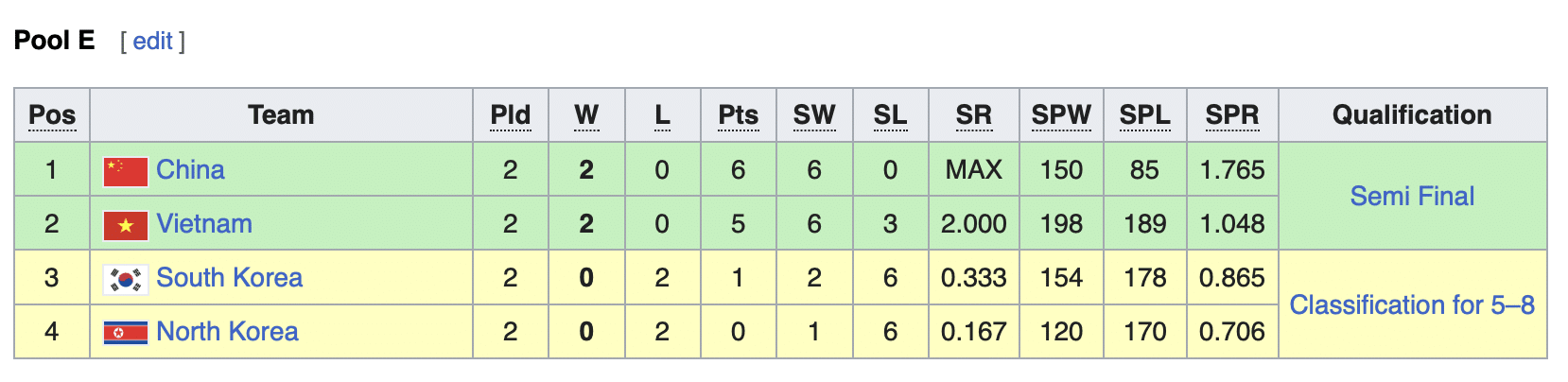
Task: Select China's MAX set ratio cell
Action: (973, 170)
